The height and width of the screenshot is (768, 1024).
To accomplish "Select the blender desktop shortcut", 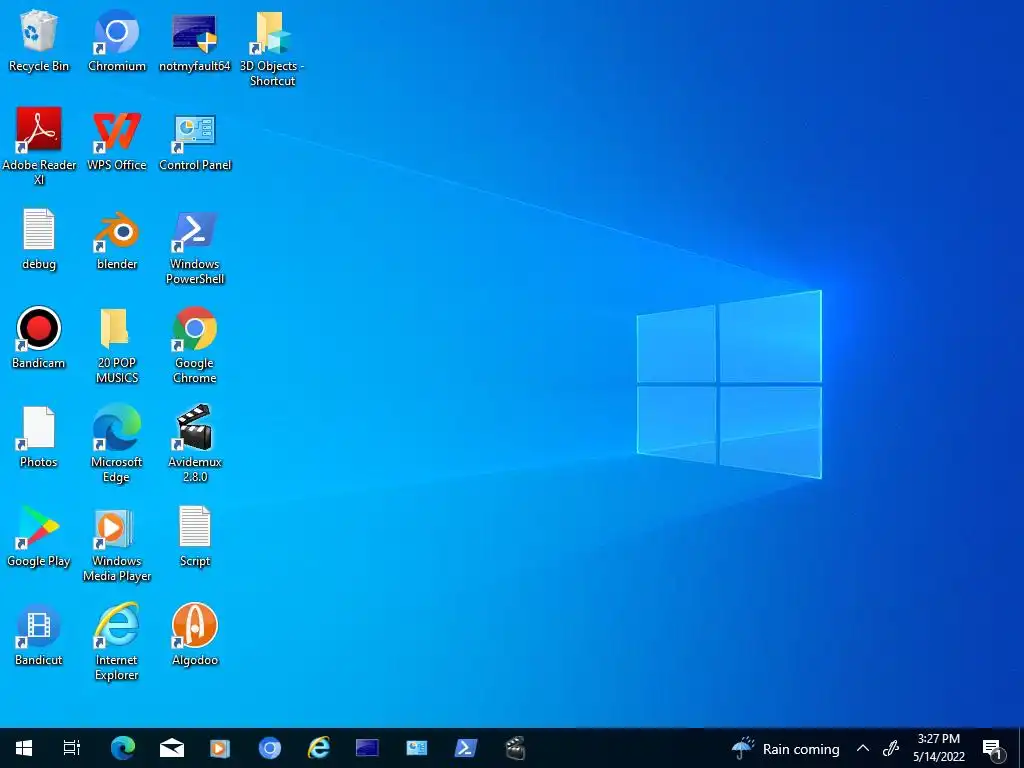I will tap(117, 240).
